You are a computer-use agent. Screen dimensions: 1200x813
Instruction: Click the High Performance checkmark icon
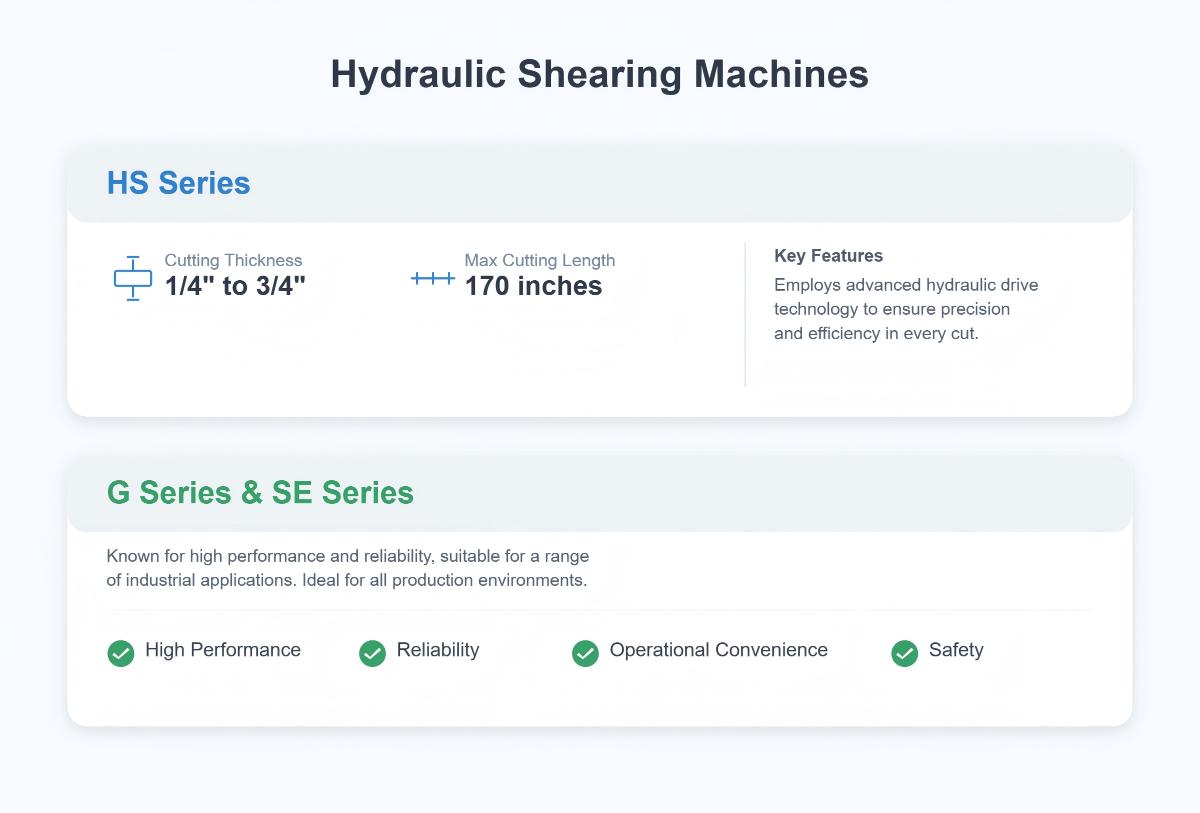pos(120,653)
